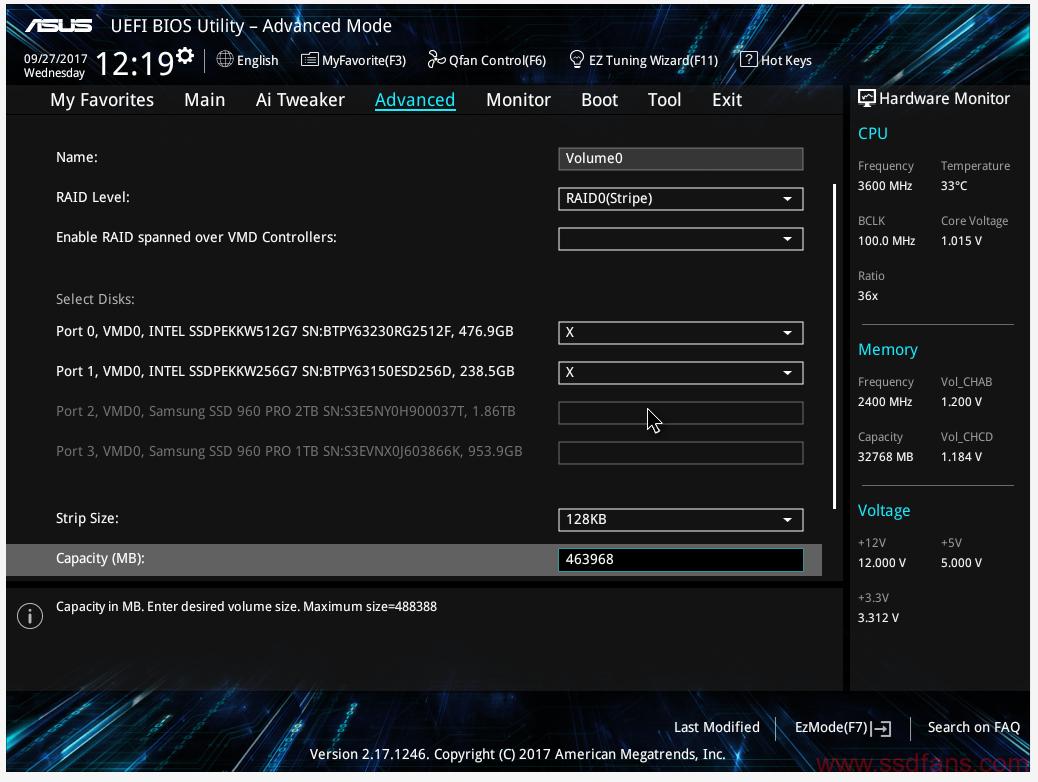Expand RAID spanned over VMD Controllers dropdown
The image size is (1038, 782).
coord(681,239)
